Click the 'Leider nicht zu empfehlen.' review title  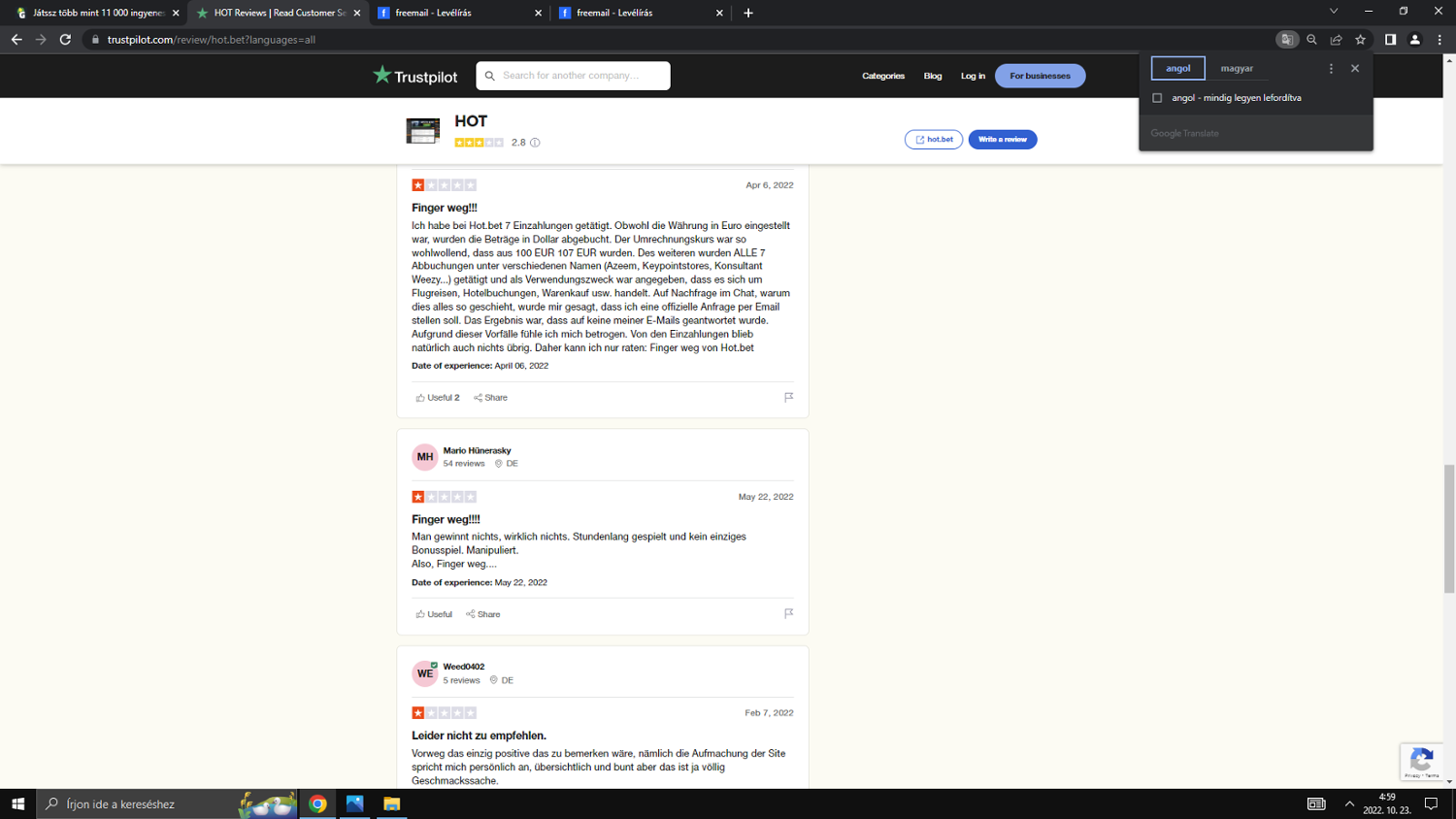[479, 736]
